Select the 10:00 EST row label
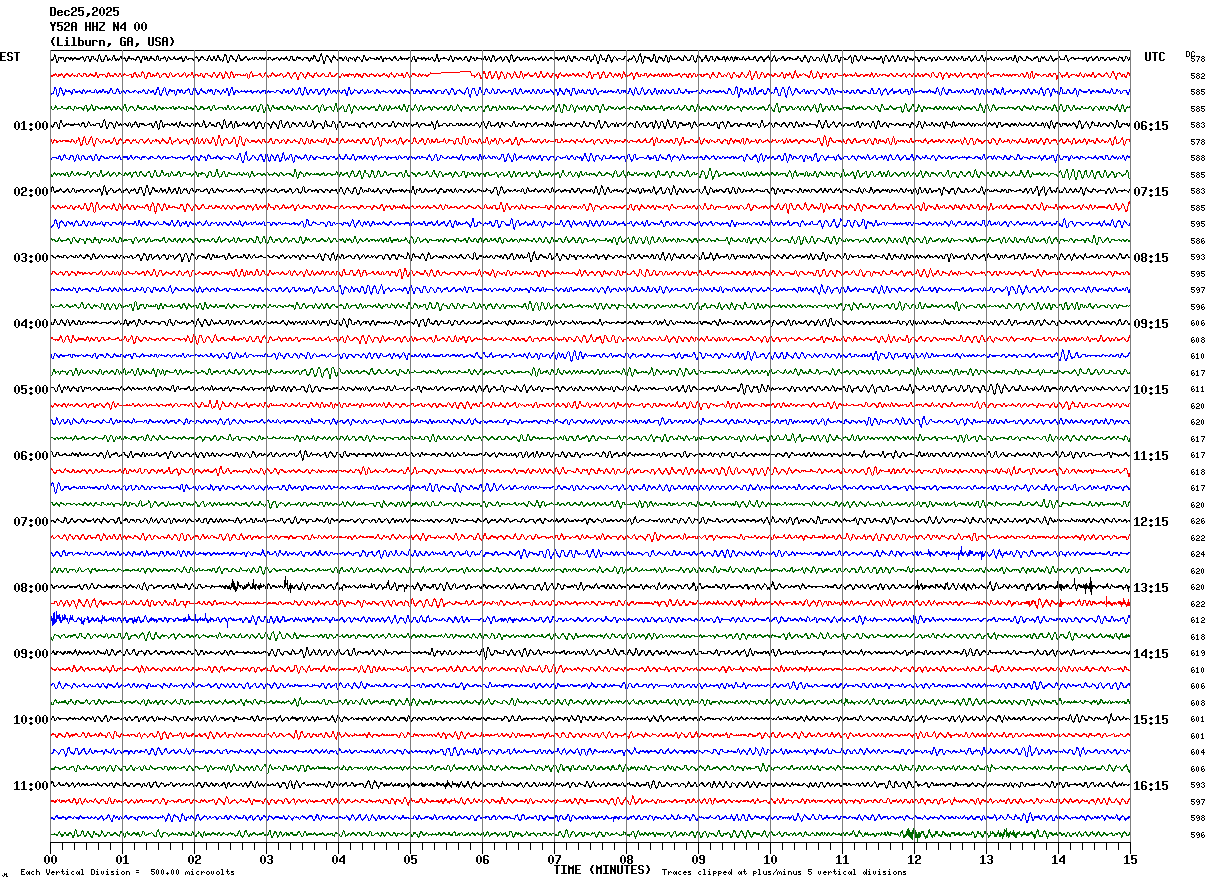This screenshot has width=1210, height=886. point(30,720)
